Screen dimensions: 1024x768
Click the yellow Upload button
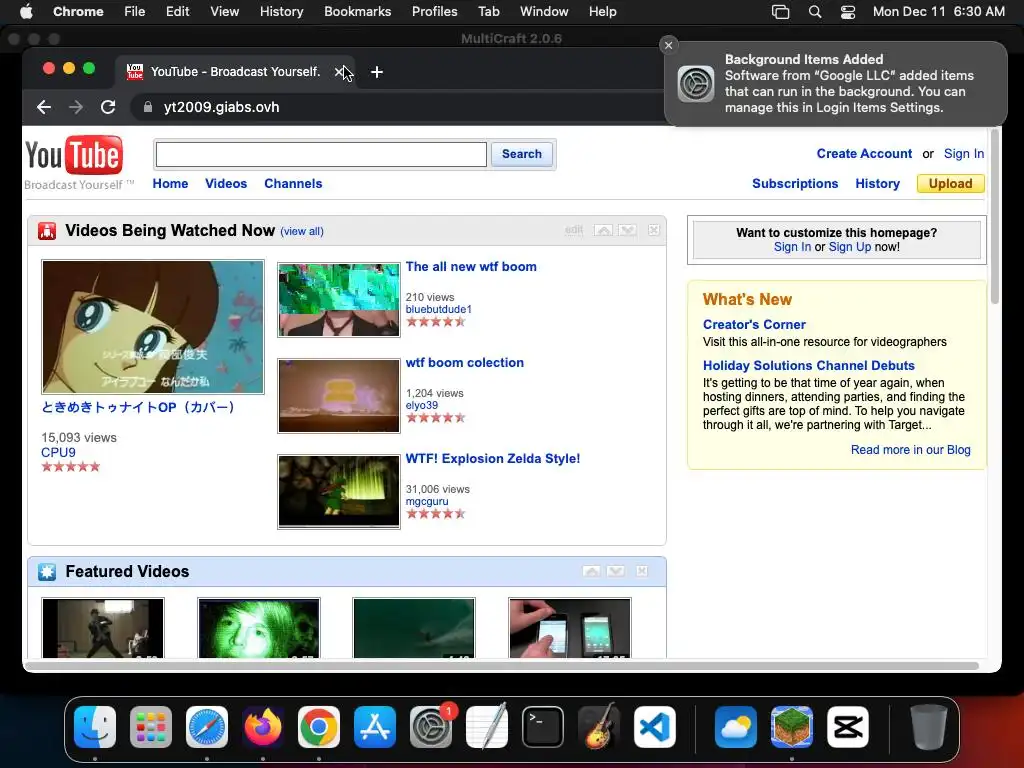coord(950,184)
